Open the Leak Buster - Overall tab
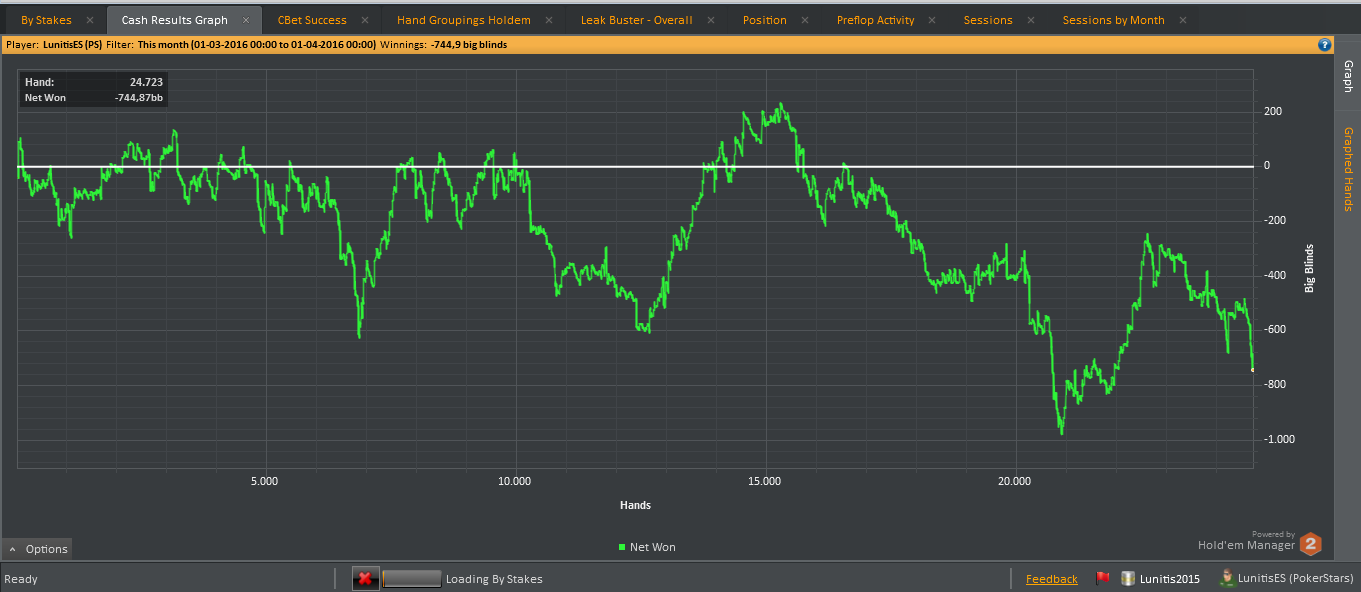Screen dimensions: 1361x592 point(636,20)
